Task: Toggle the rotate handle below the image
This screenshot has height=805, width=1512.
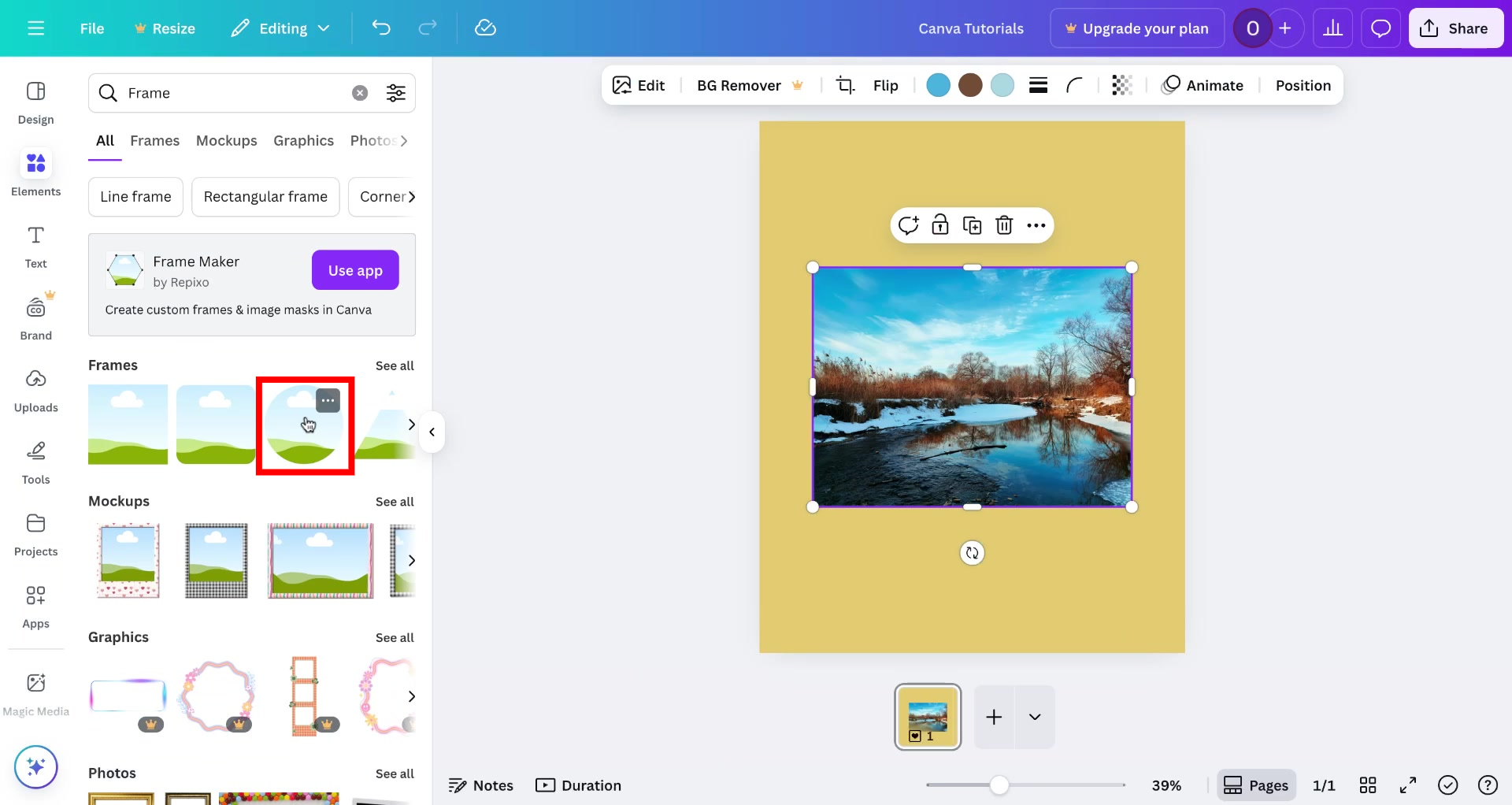Action: (x=971, y=552)
